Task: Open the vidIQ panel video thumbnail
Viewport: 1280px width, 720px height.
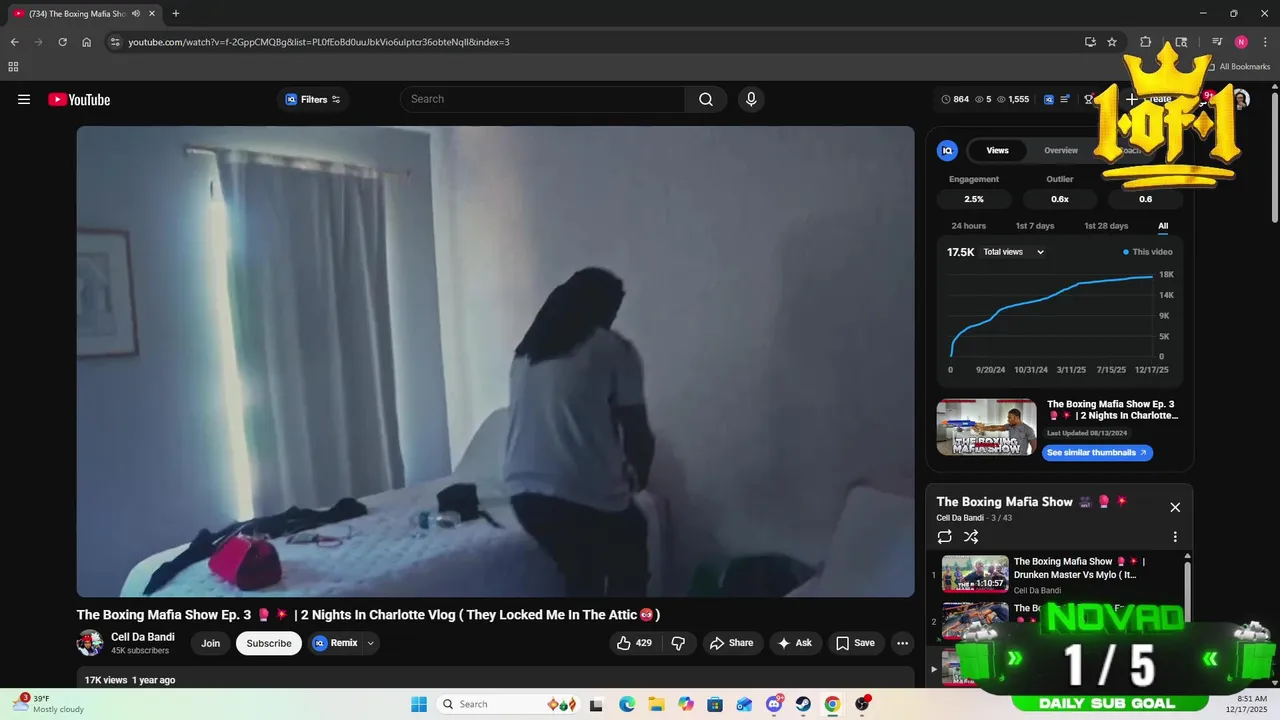Action: (x=987, y=428)
